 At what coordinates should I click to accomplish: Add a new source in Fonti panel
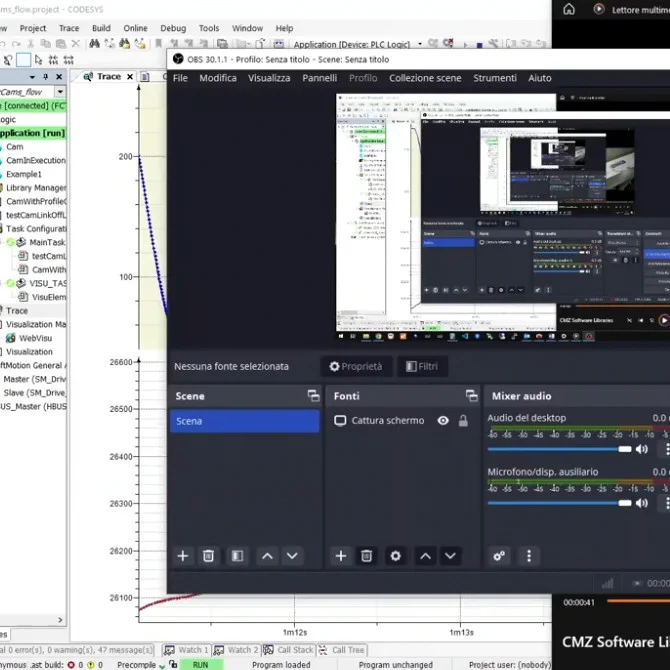point(341,556)
